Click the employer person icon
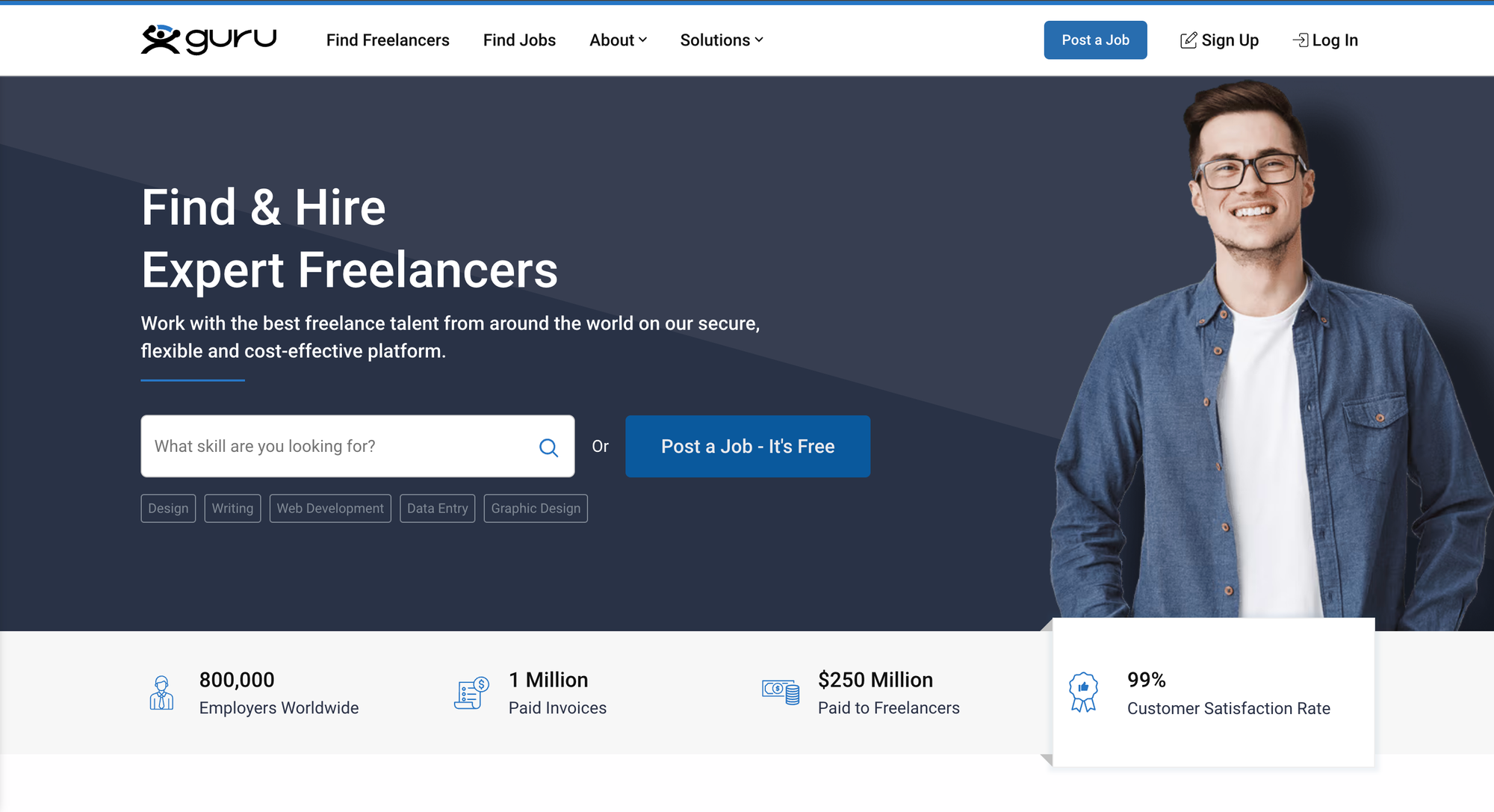This screenshot has width=1494, height=812. 161,693
